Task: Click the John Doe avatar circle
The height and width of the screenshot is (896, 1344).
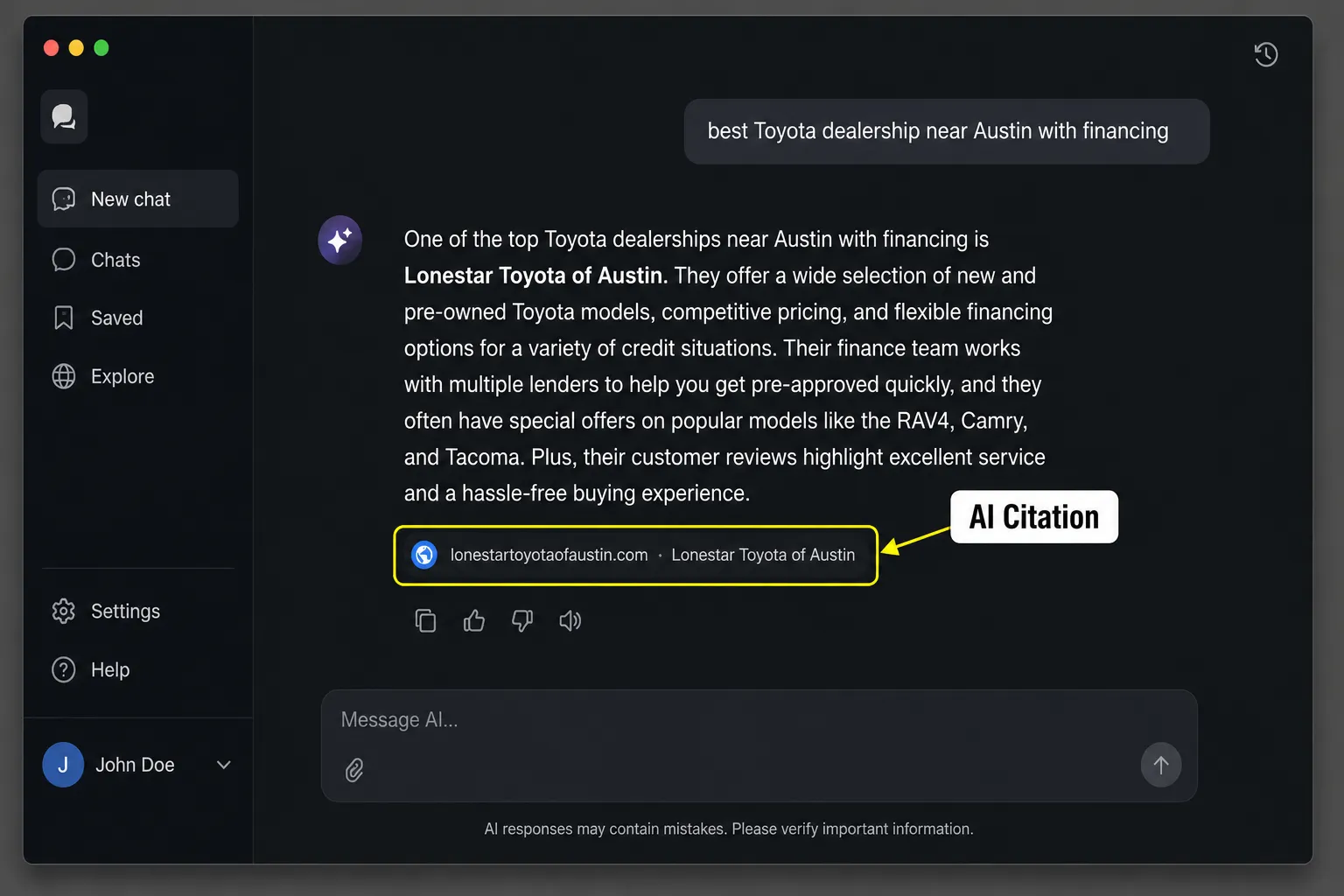Action: (63, 765)
